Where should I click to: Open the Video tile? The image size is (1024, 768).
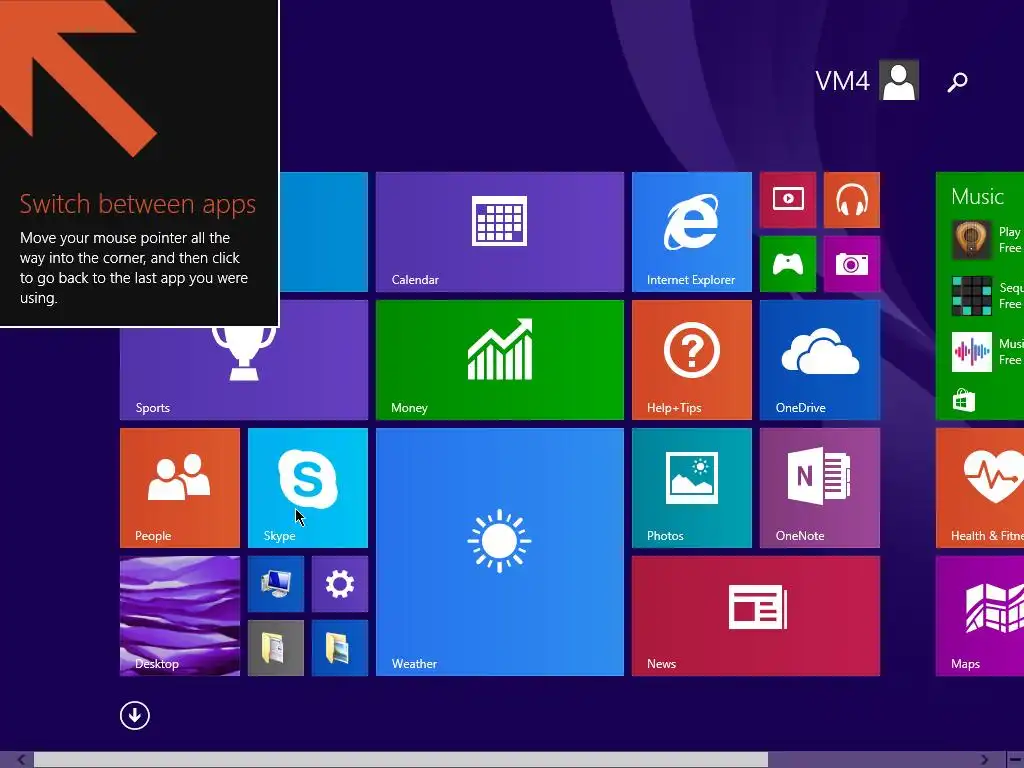[x=788, y=200]
